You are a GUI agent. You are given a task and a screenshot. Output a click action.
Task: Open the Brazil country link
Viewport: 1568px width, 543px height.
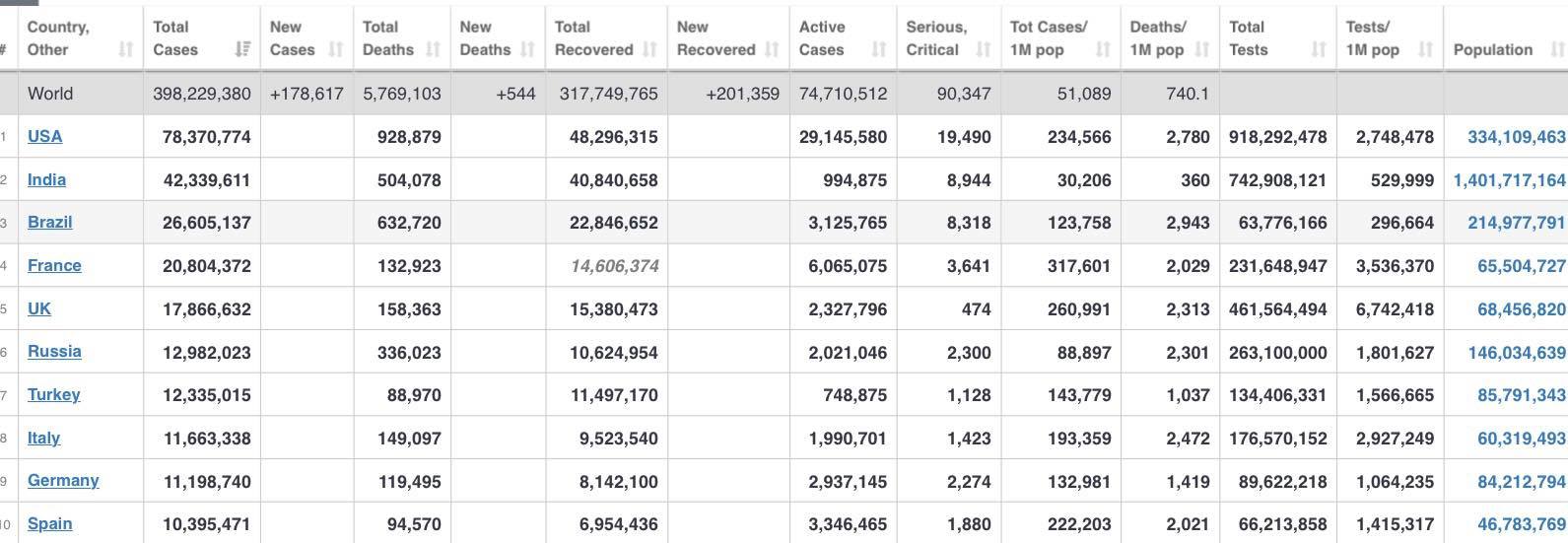click(49, 222)
